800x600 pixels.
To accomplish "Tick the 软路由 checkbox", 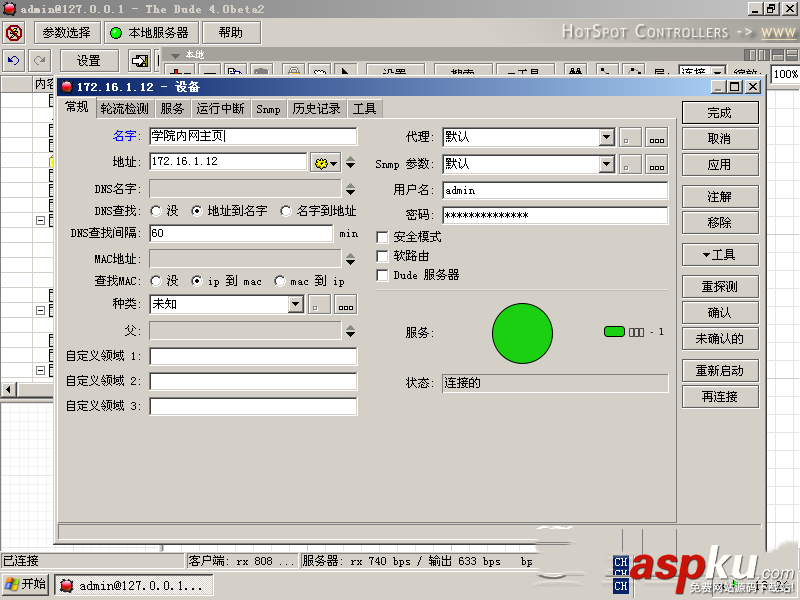I will [x=382, y=256].
